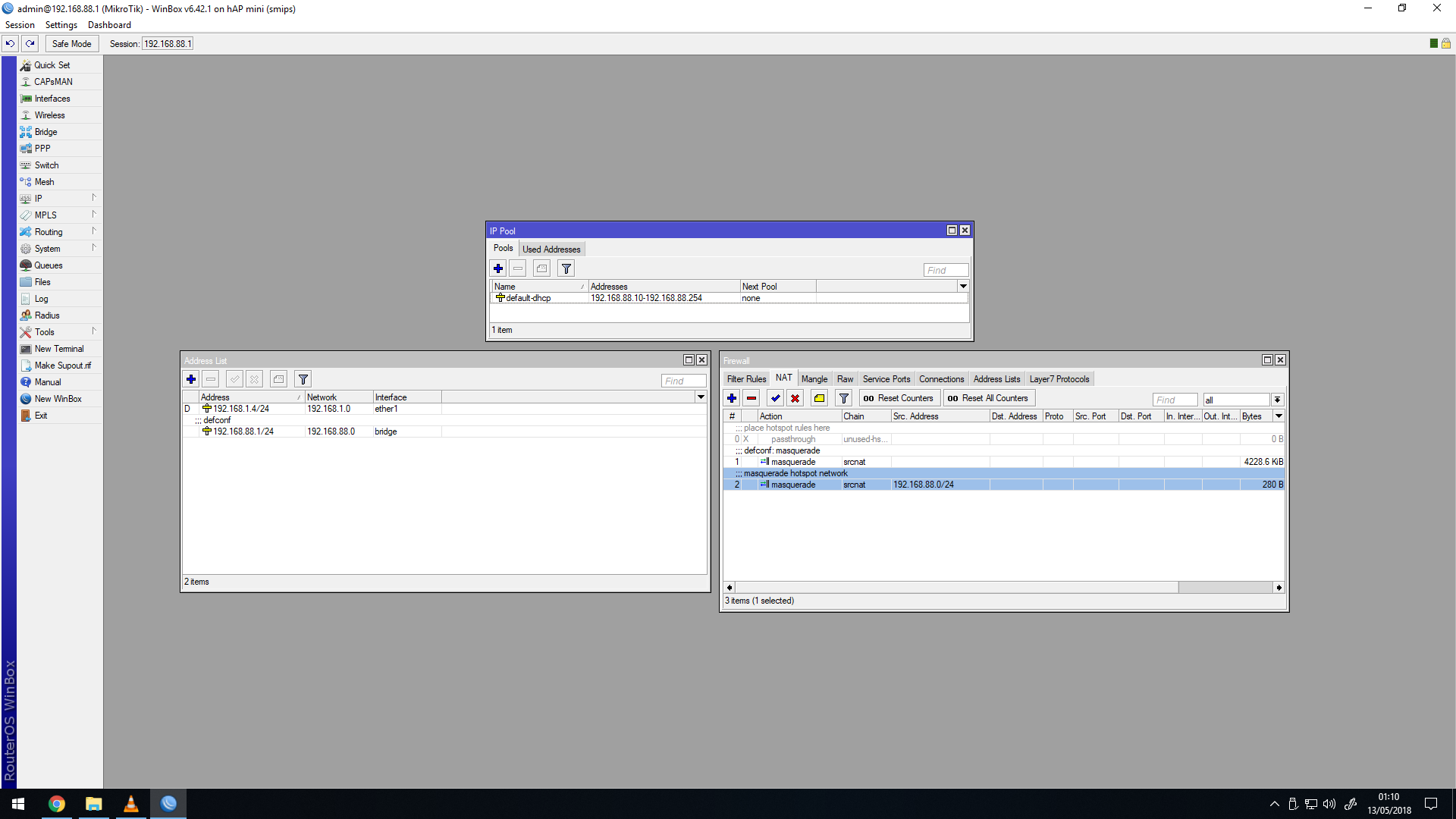
Task: Open the Bridge panel from the sidebar
Action: tap(44, 131)
